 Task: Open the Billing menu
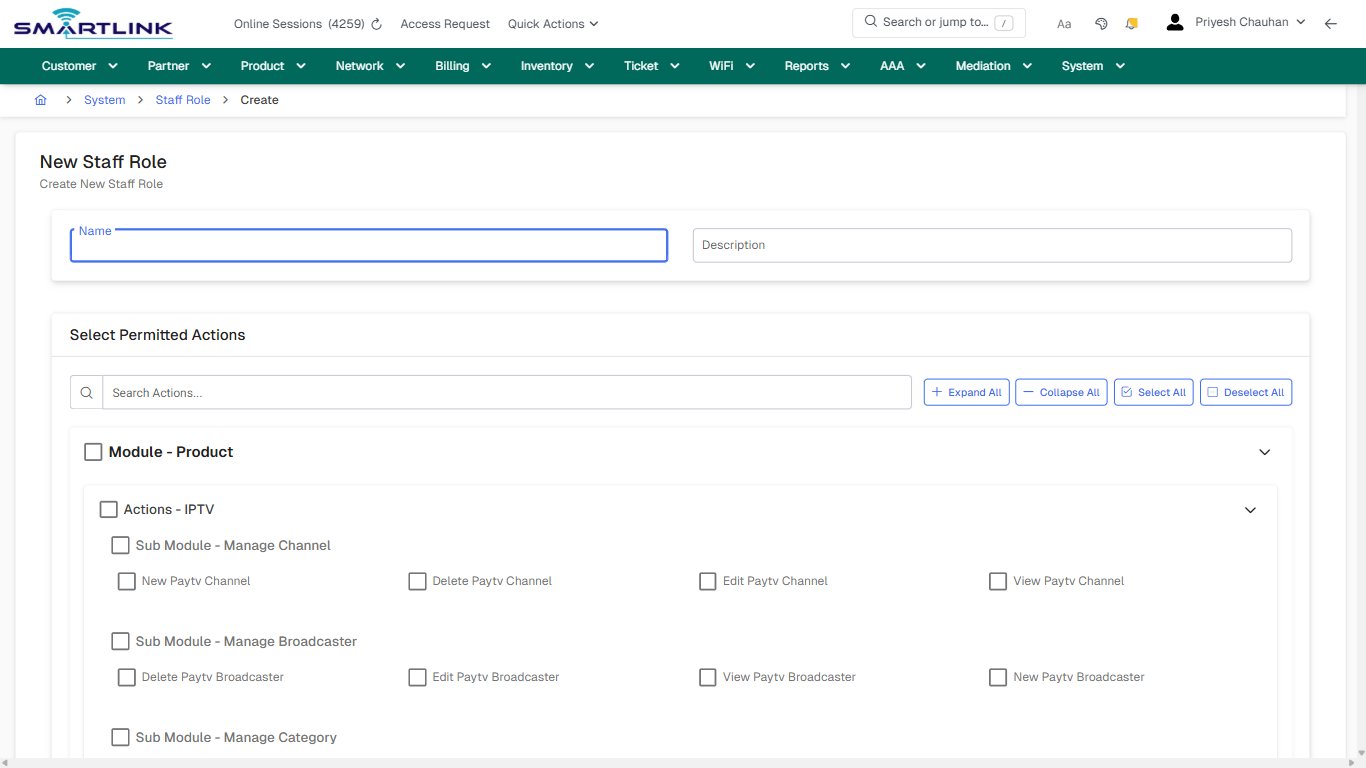point(462,65)
